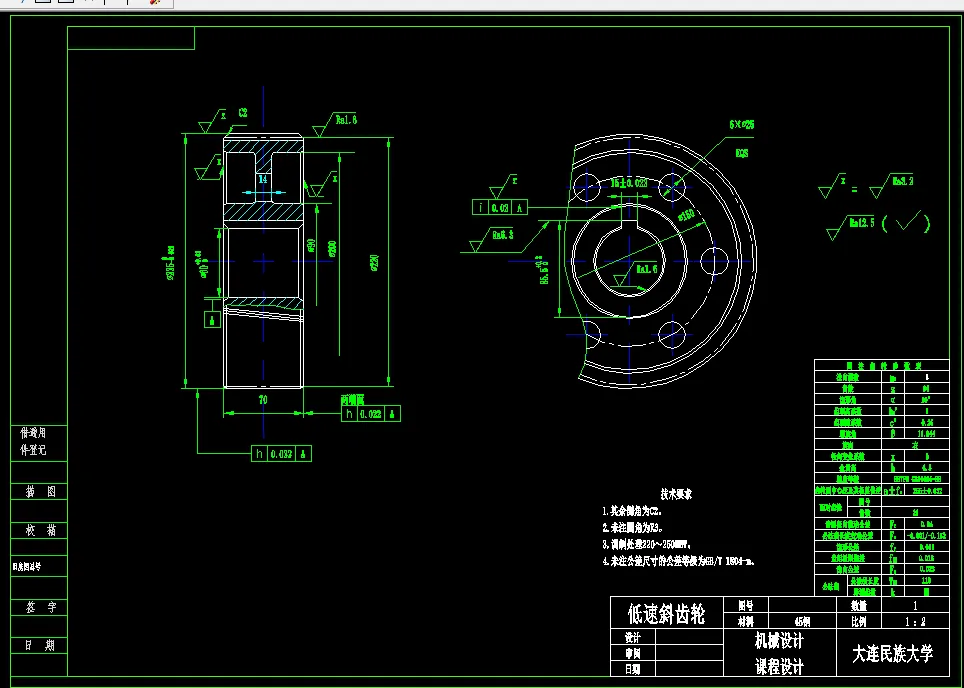Click the ø160 bolt circle dimension
Image resolution: width=964 pixels, height=688 pixels.
pos(687,215)
